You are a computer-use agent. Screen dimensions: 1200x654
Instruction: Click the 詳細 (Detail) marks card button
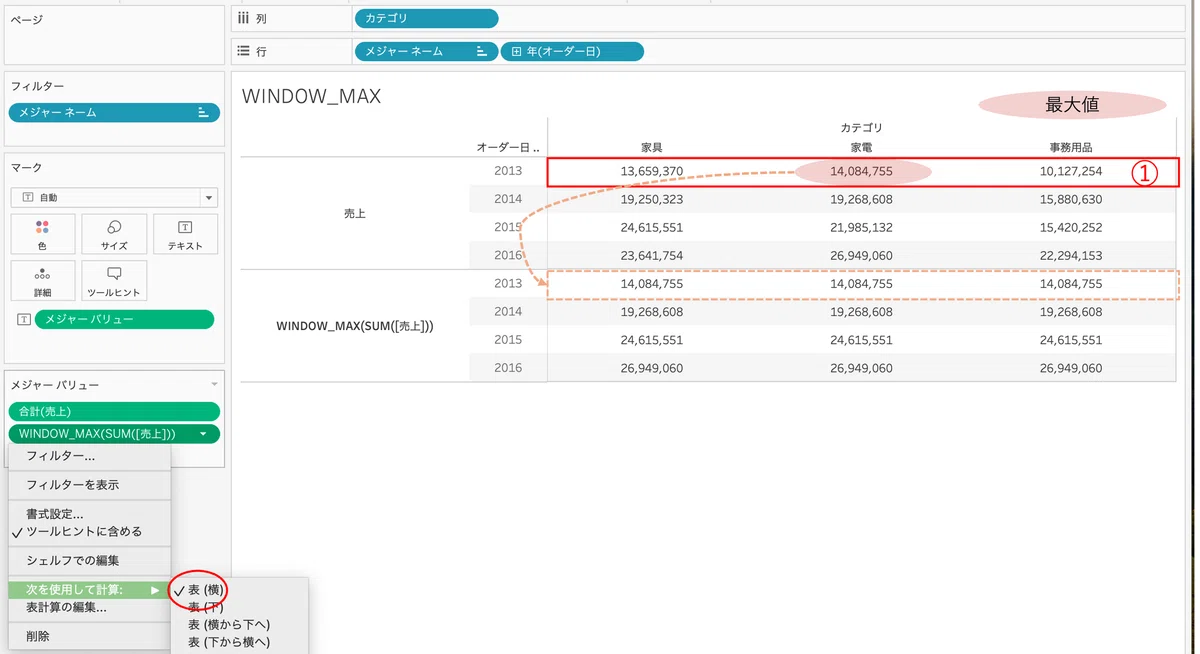42,281
